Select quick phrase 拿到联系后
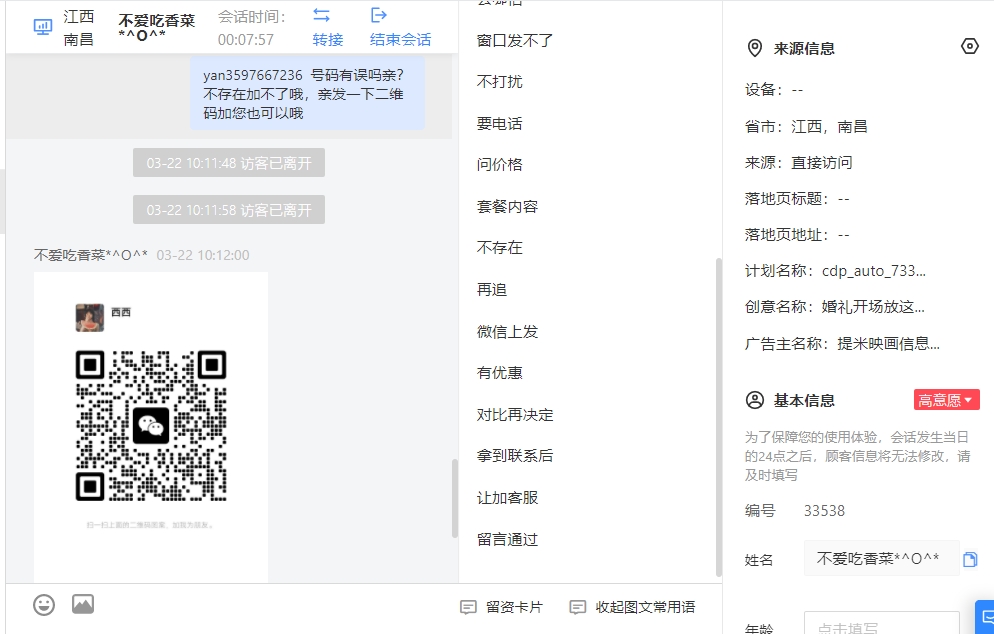 pyautogui.click(x=515, y=456)
